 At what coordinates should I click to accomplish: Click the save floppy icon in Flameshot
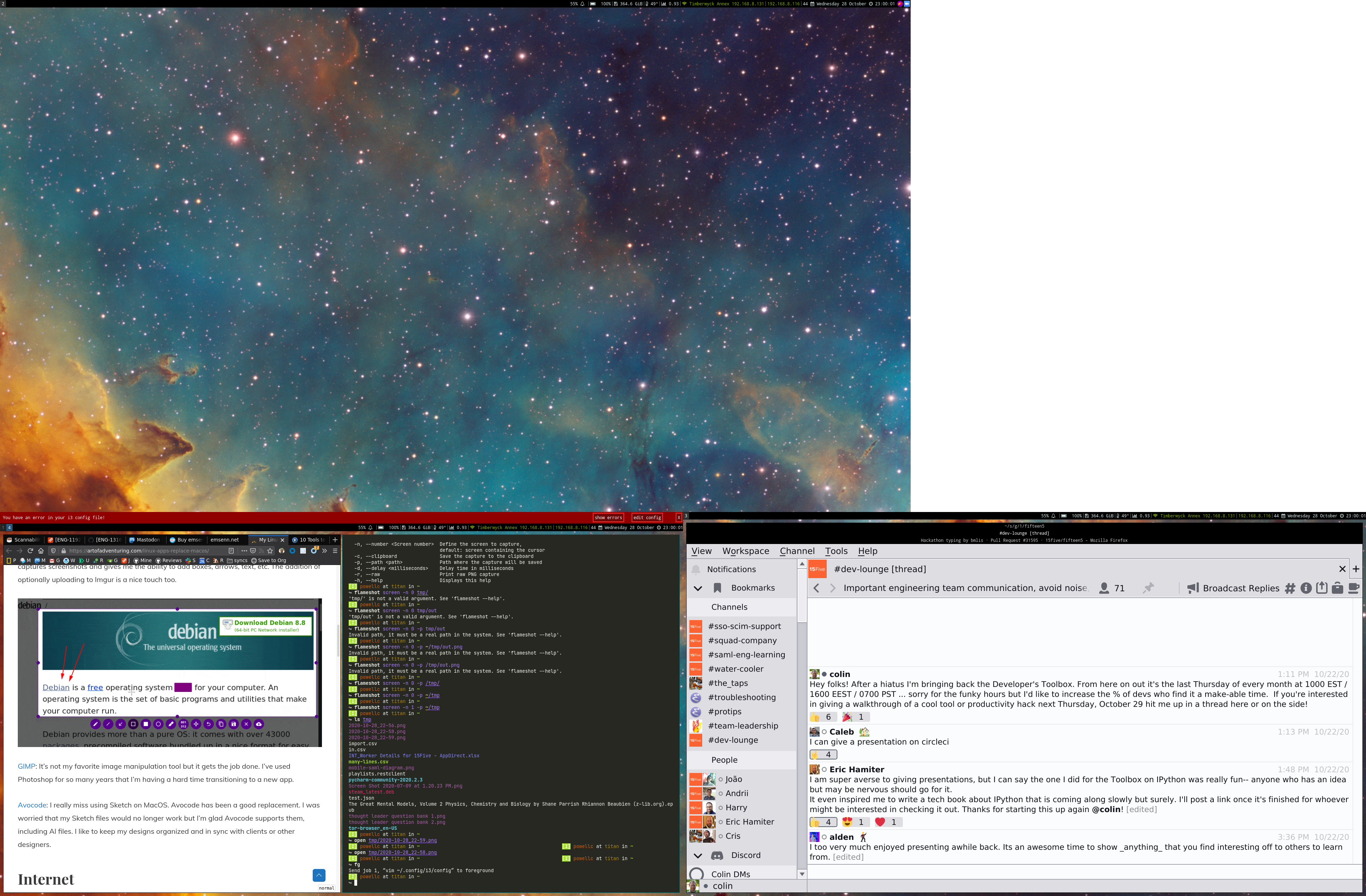coord(234,724)
